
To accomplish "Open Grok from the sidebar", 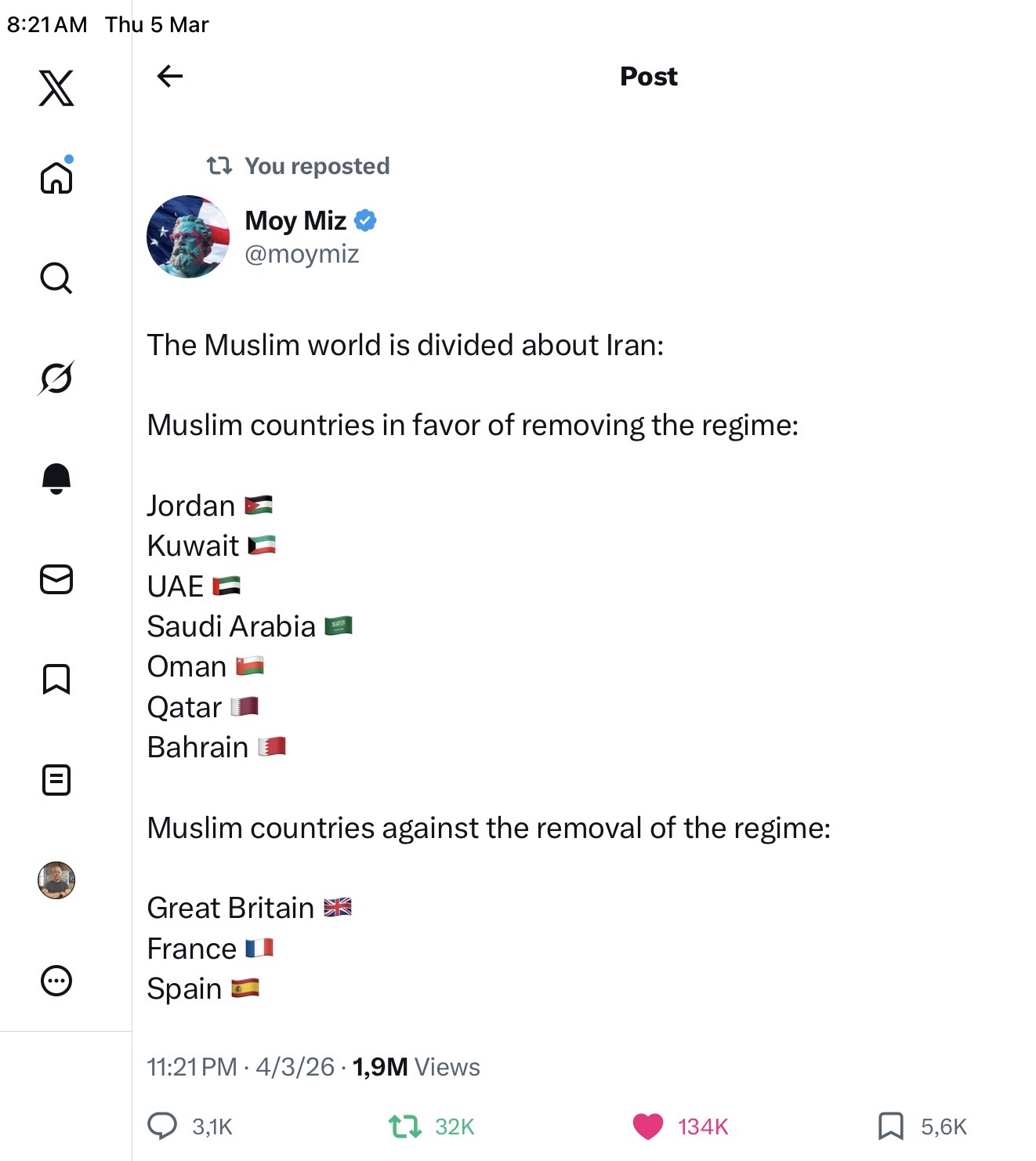I will [56, 378].
